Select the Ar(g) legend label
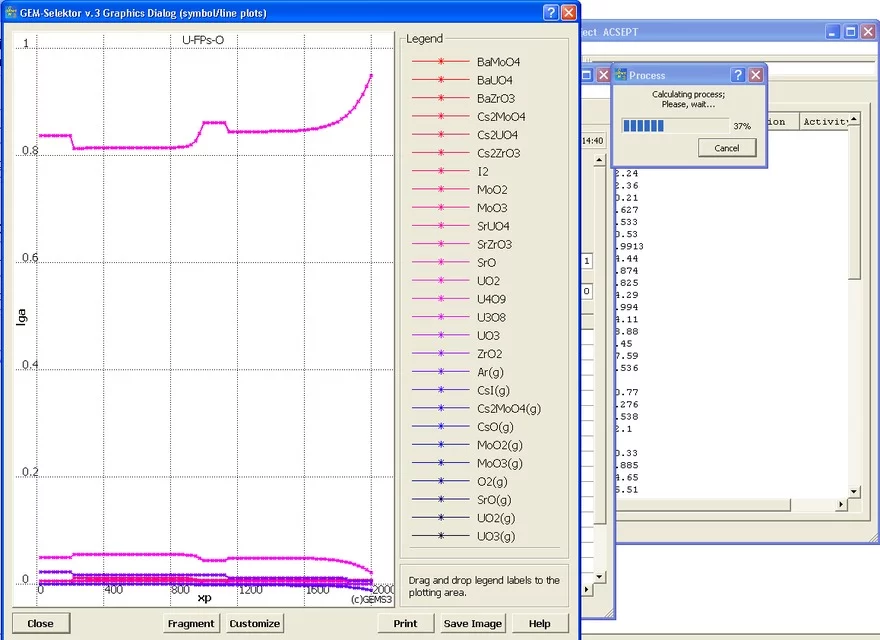 [491, 372]
